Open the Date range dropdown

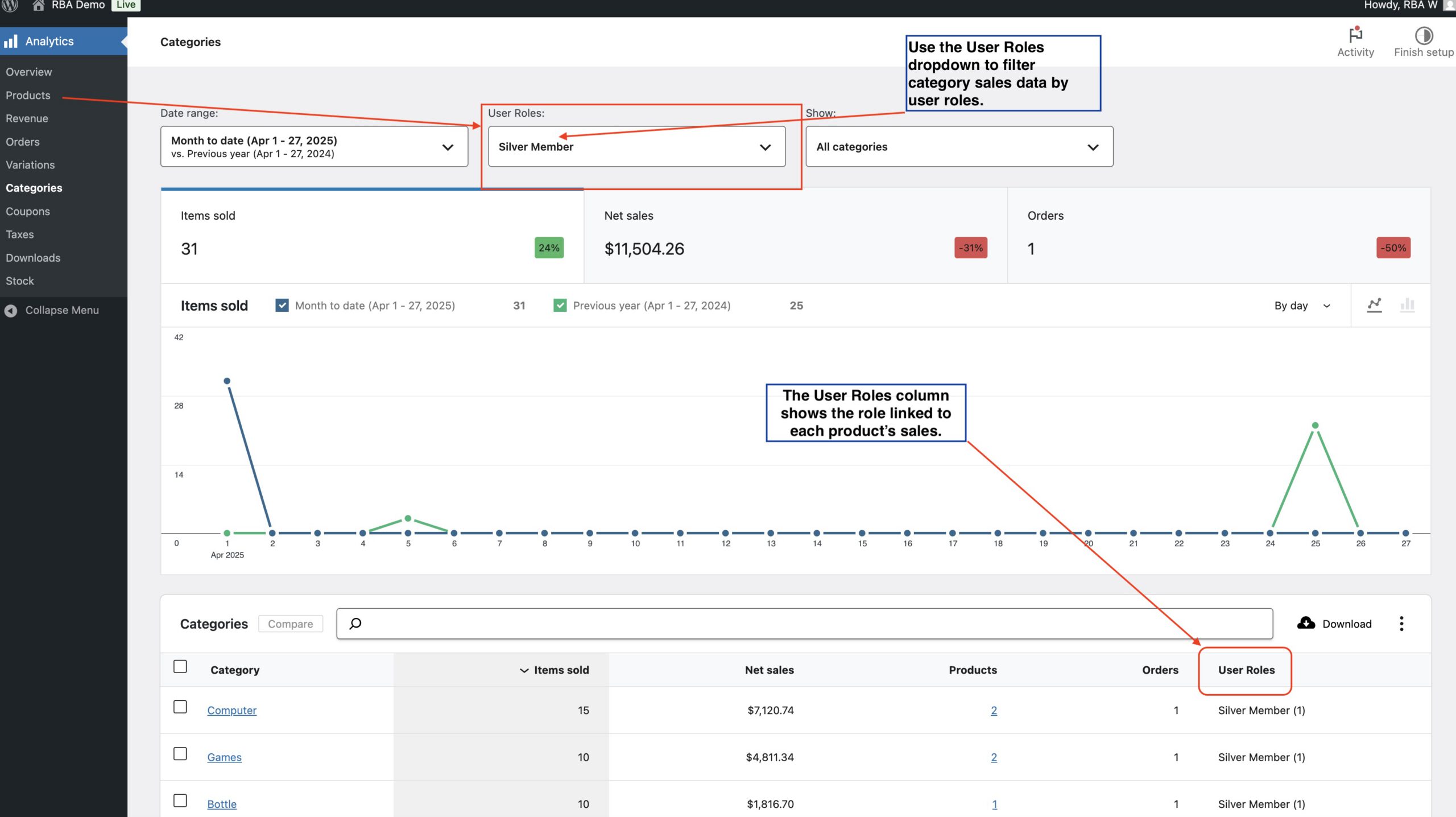pos(314,147)
